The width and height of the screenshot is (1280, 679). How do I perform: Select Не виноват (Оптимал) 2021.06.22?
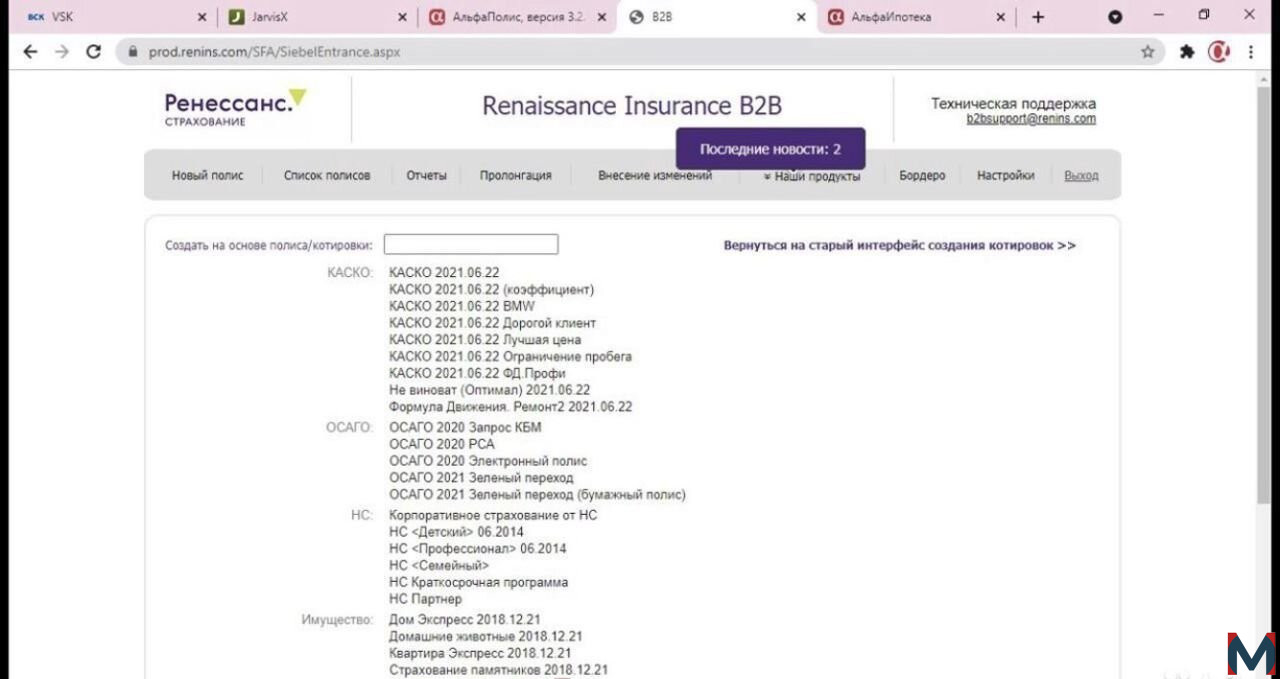coord(489,390)
